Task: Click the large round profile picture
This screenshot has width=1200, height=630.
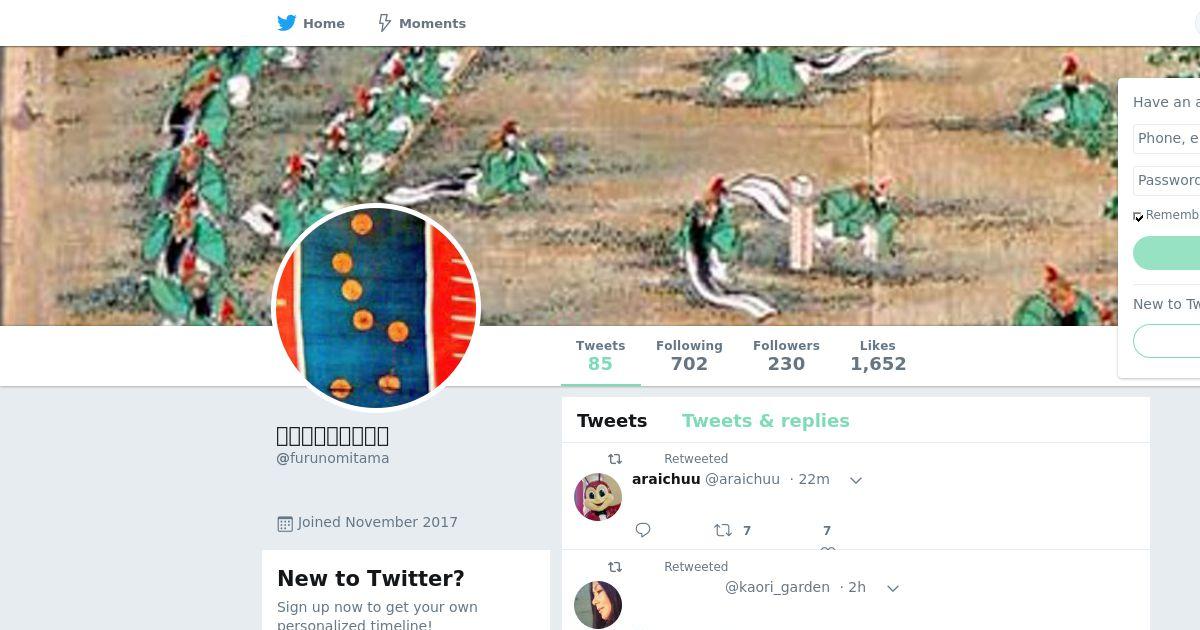Action: 376,308
